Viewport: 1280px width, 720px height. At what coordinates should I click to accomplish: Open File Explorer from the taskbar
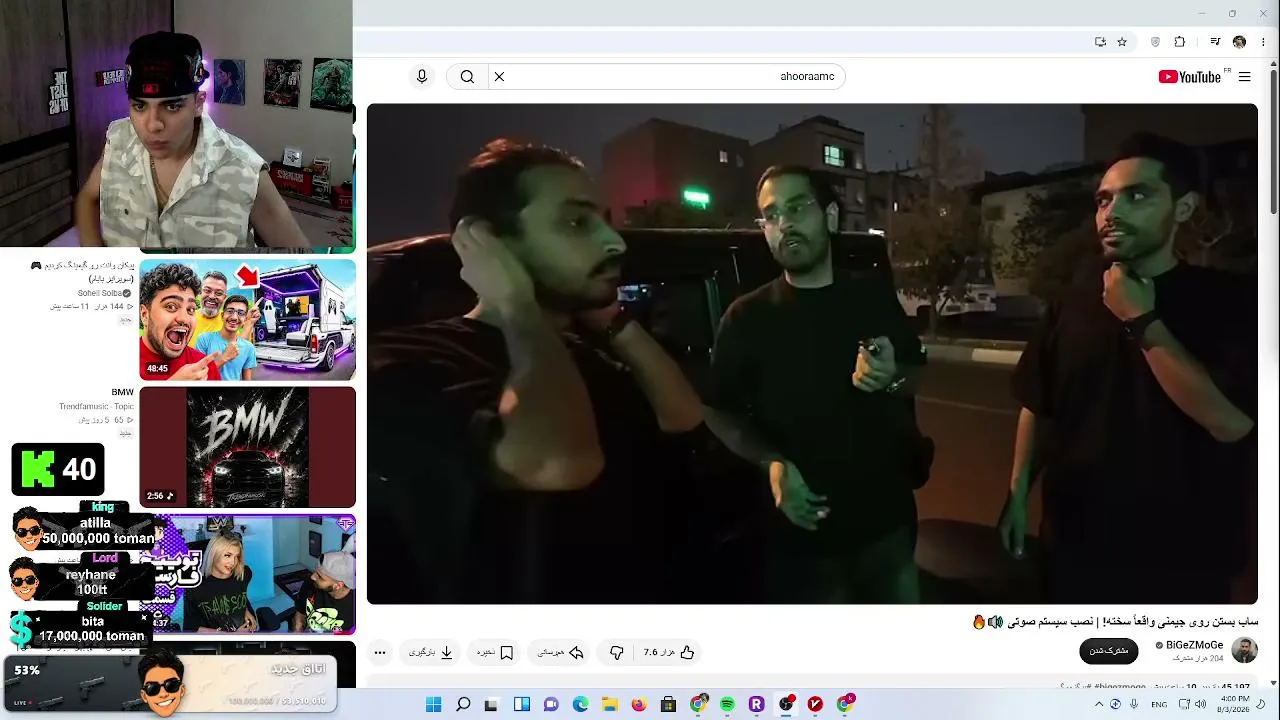609,704
